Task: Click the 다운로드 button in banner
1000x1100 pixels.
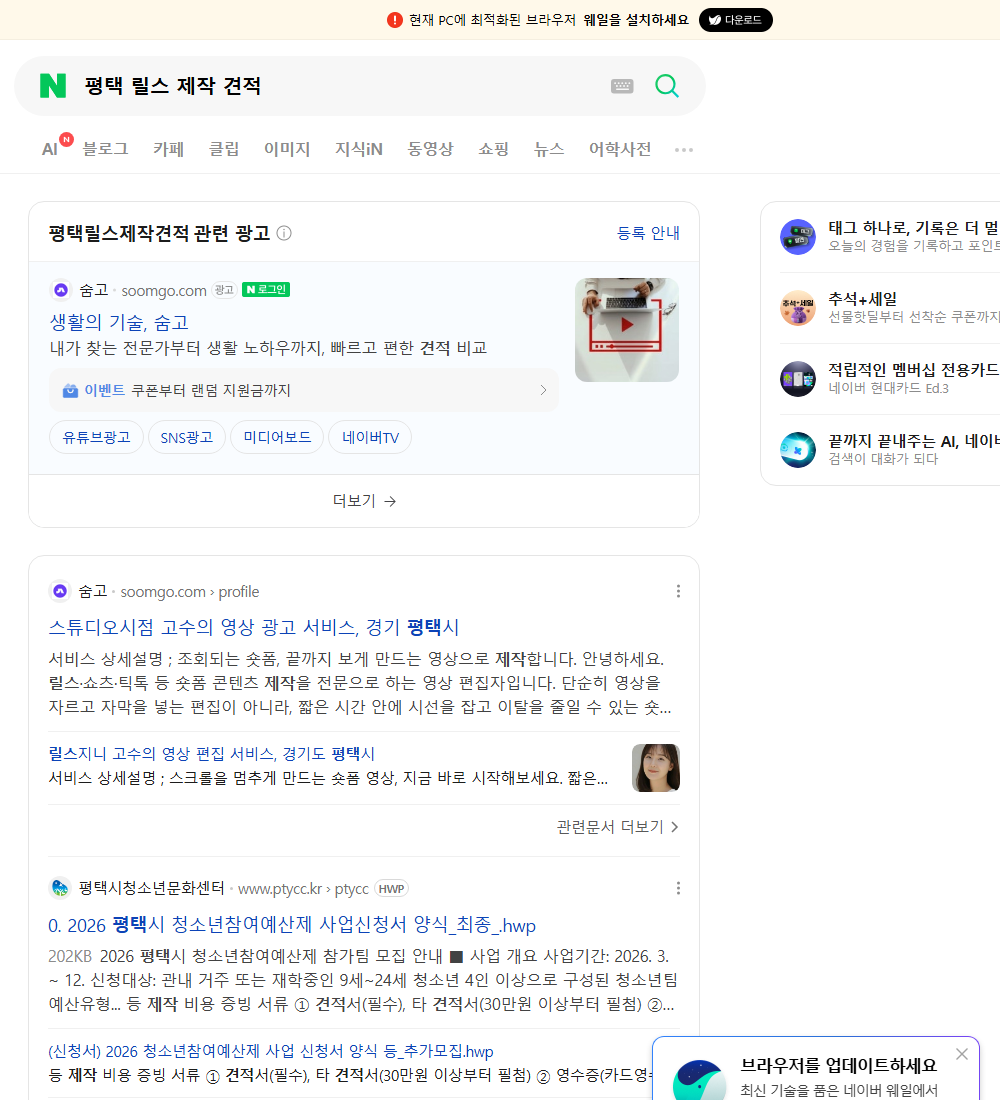Action: [735, 20]
